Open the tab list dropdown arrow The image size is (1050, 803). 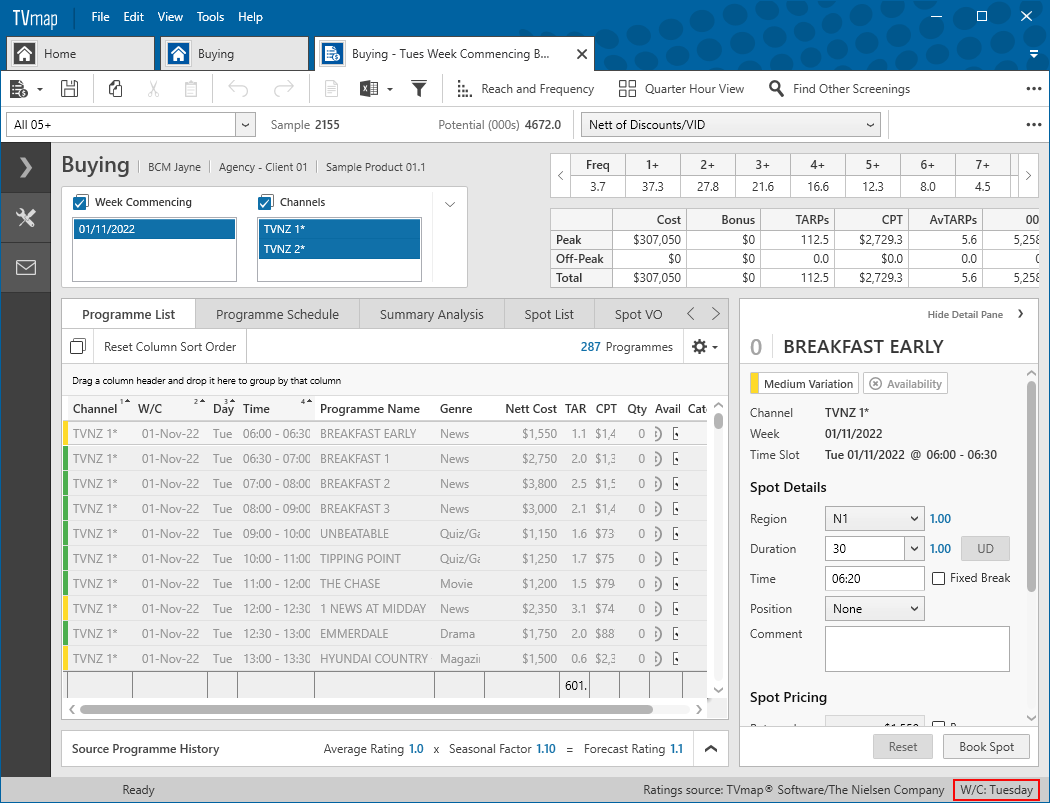(x=1035, y=54)
